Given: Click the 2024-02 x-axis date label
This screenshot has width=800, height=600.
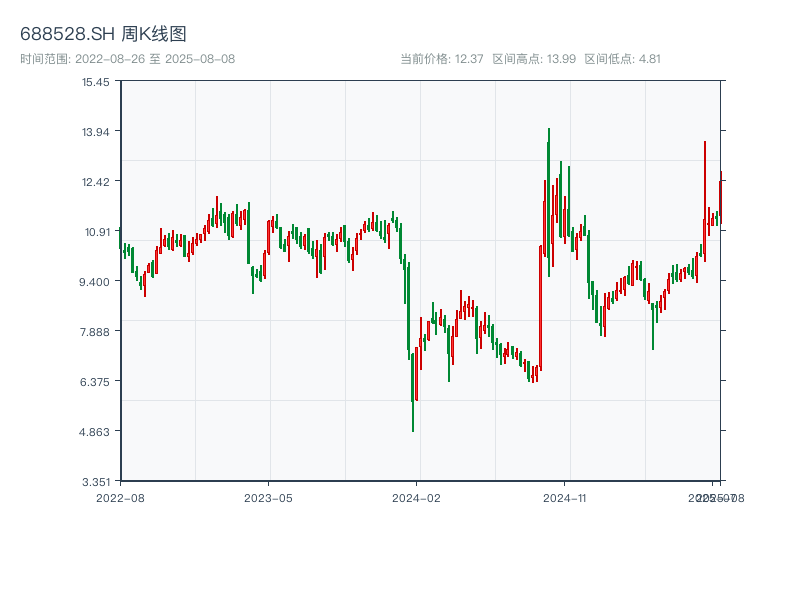Looking at the screenshot, I should [417, 497].
